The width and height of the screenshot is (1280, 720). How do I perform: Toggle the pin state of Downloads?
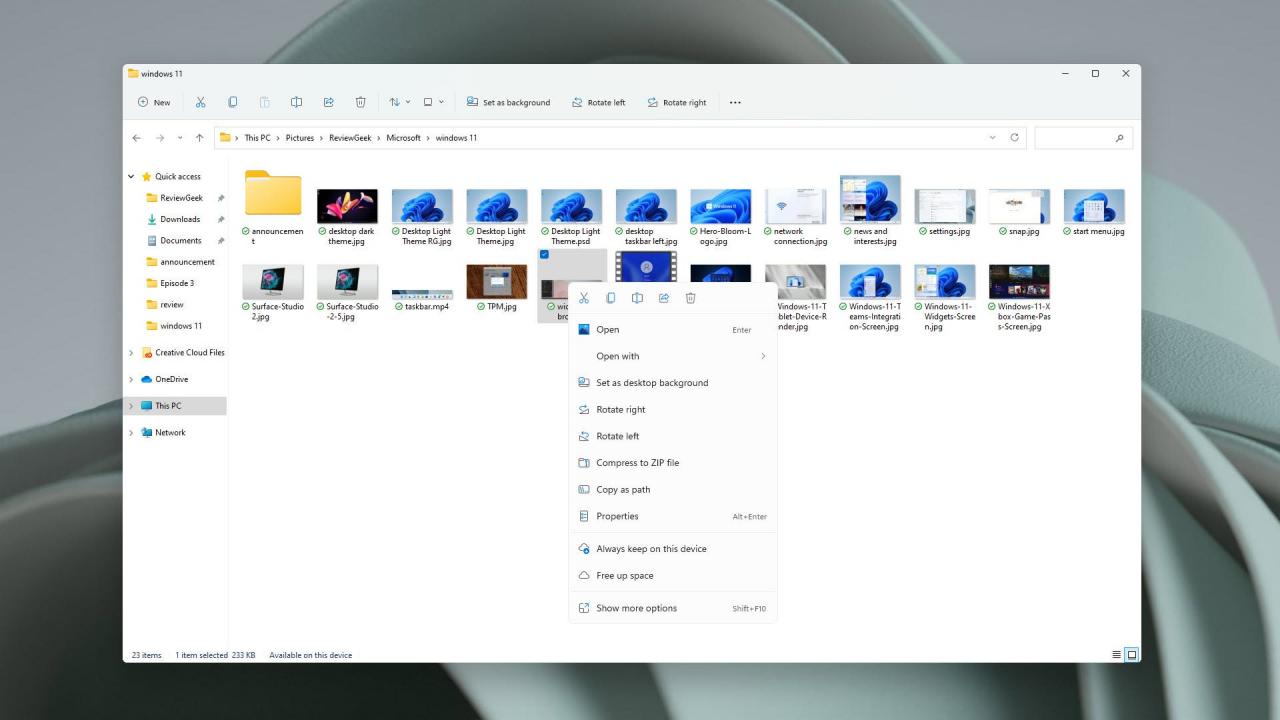[219, 219]
